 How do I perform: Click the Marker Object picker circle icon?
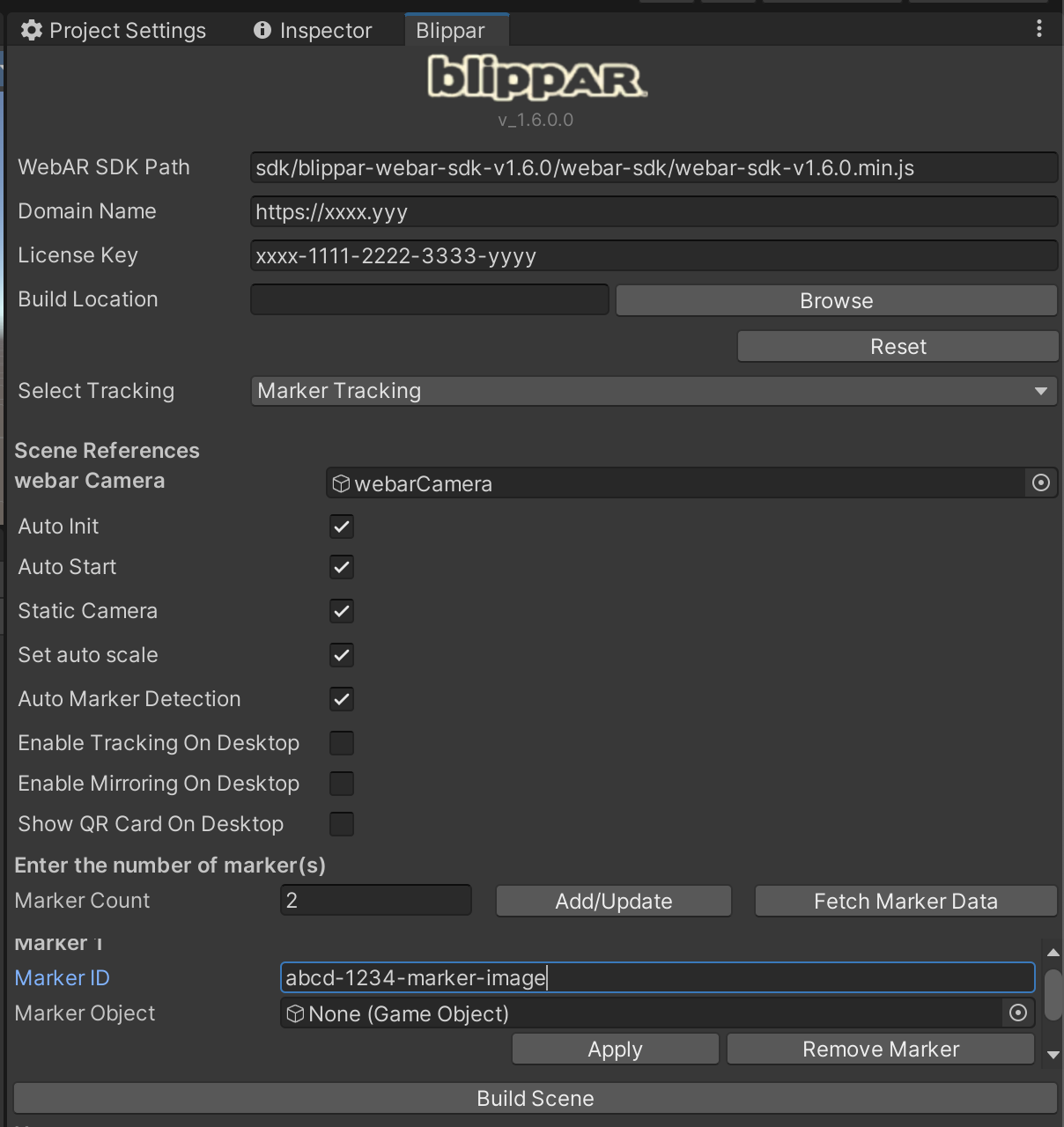pyautogui.click(x=1017, y=1013)
